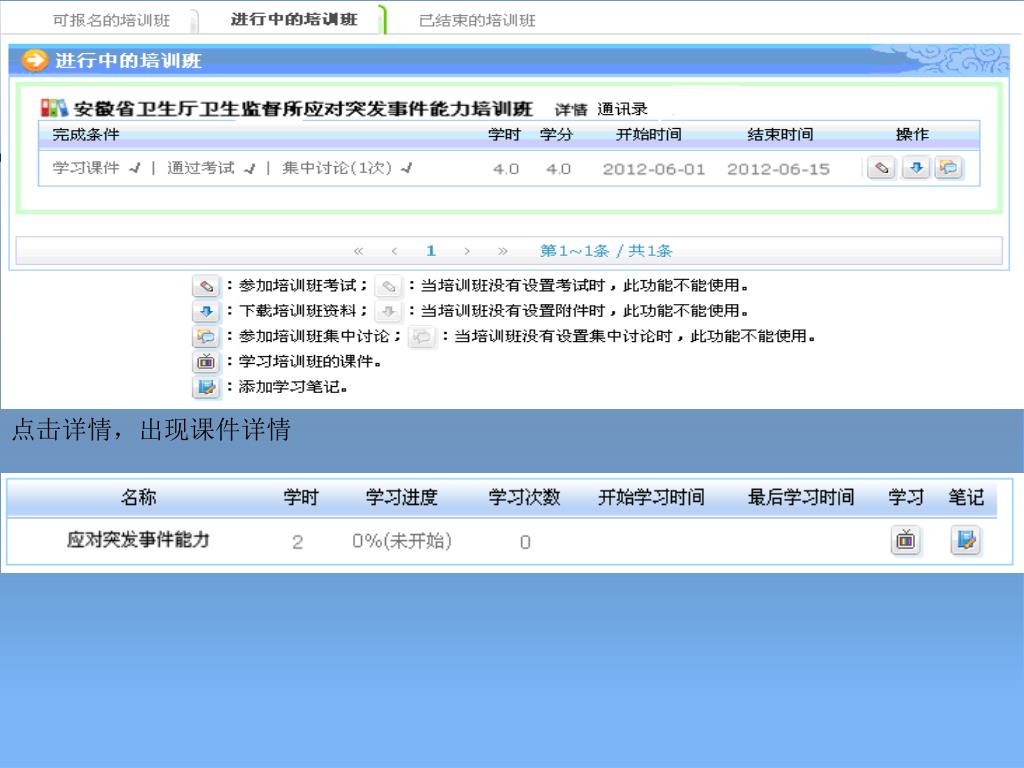Go to previous page with ‹ button
Viewport: 1024px width, 768px height.
tap(394, 251)
